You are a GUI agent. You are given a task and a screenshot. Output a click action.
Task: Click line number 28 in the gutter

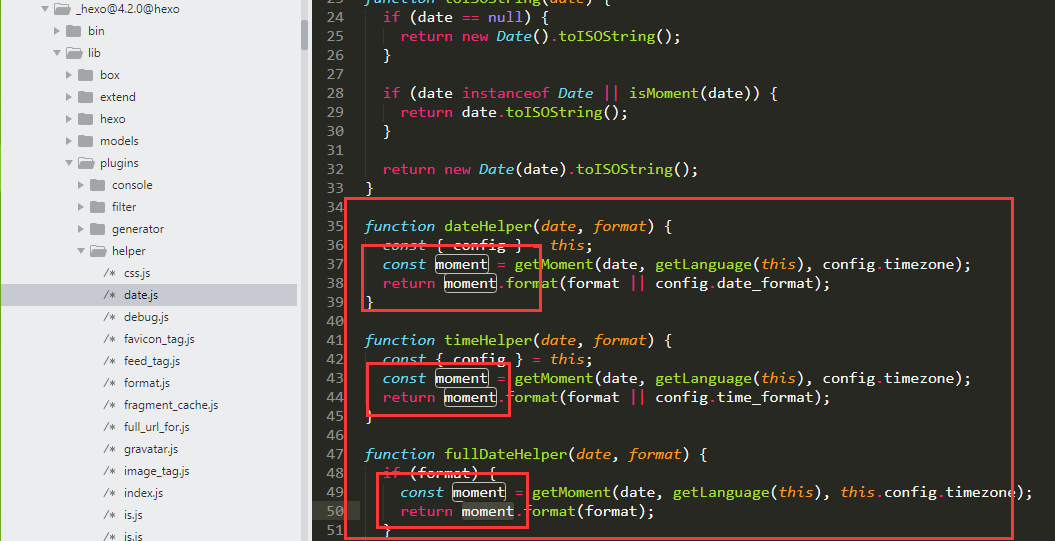[335, 93]
